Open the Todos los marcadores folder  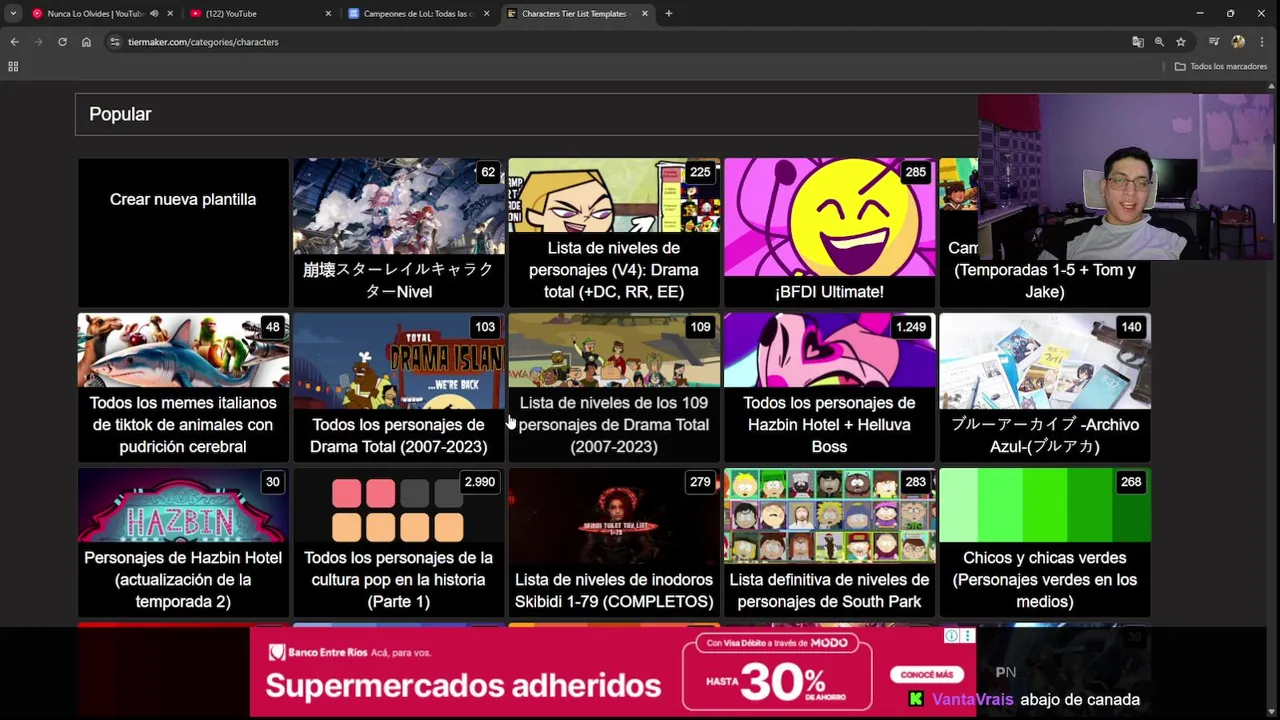(x=1220, y=66)
